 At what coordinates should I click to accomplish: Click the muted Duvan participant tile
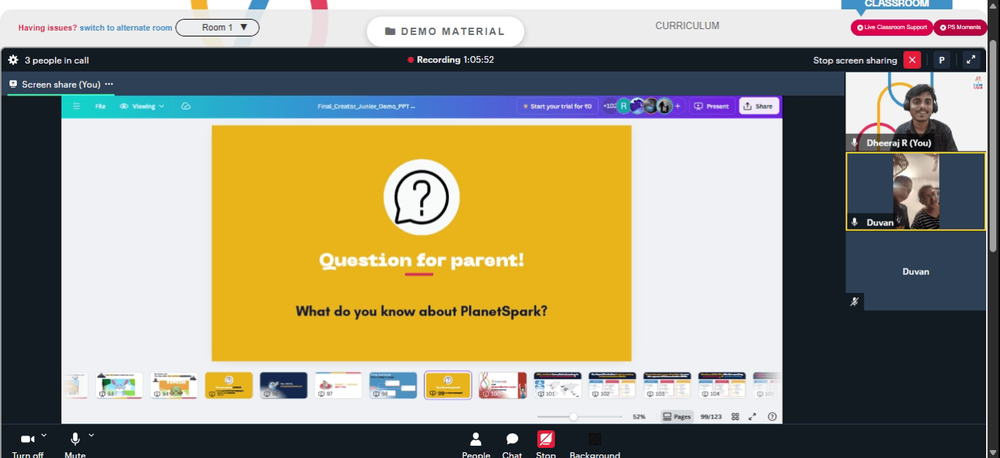[915, 271]
